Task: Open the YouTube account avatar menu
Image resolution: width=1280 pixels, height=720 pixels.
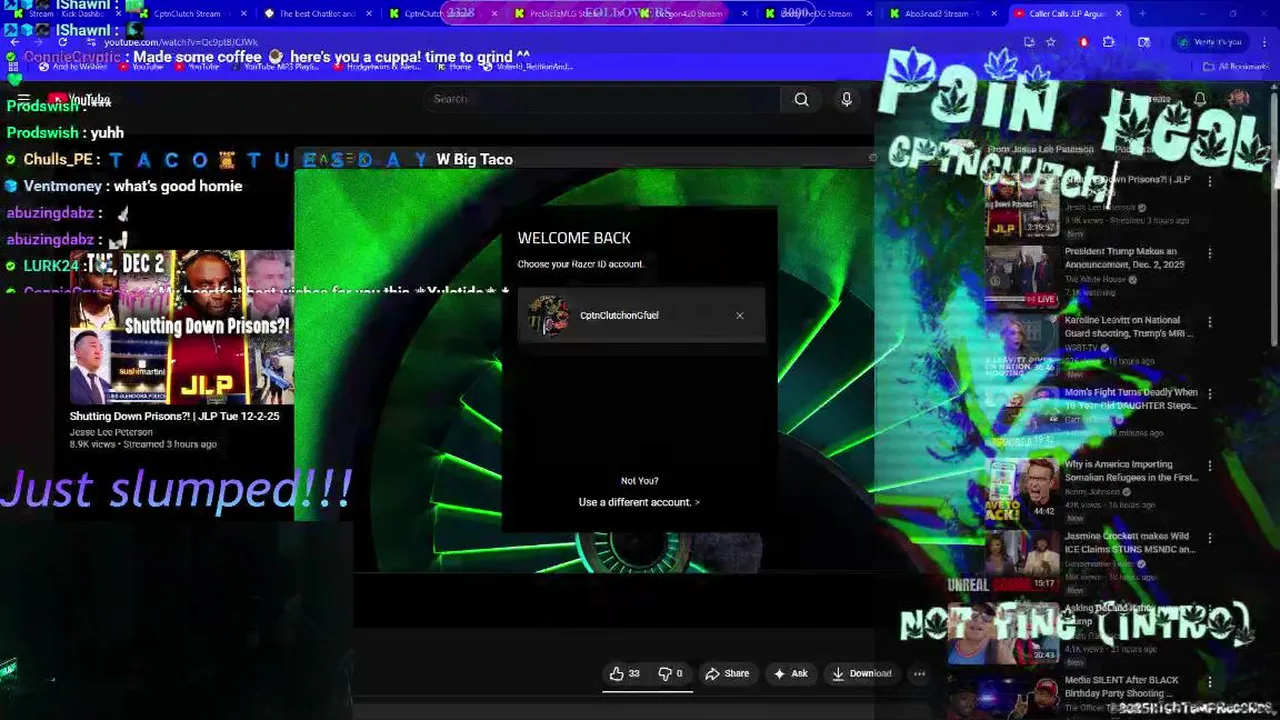Action: (x=1239, y=99)
